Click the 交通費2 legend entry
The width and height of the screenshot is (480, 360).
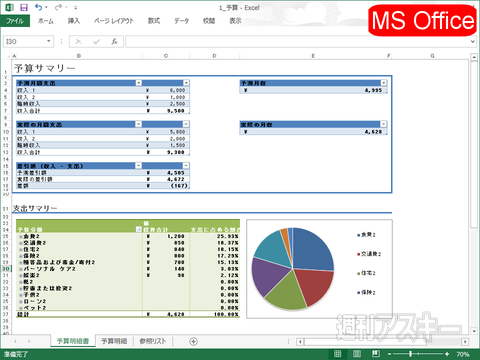[x=369, y=254]
